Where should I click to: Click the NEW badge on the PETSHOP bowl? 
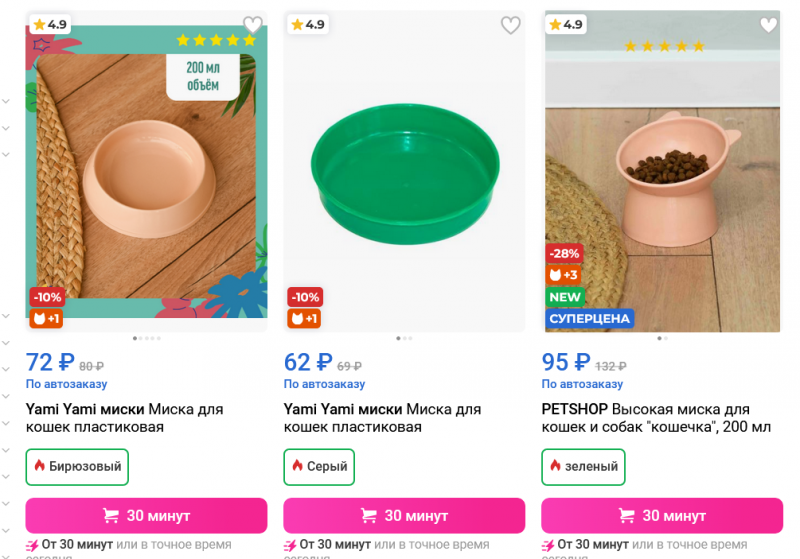click(x=565, y=297)
